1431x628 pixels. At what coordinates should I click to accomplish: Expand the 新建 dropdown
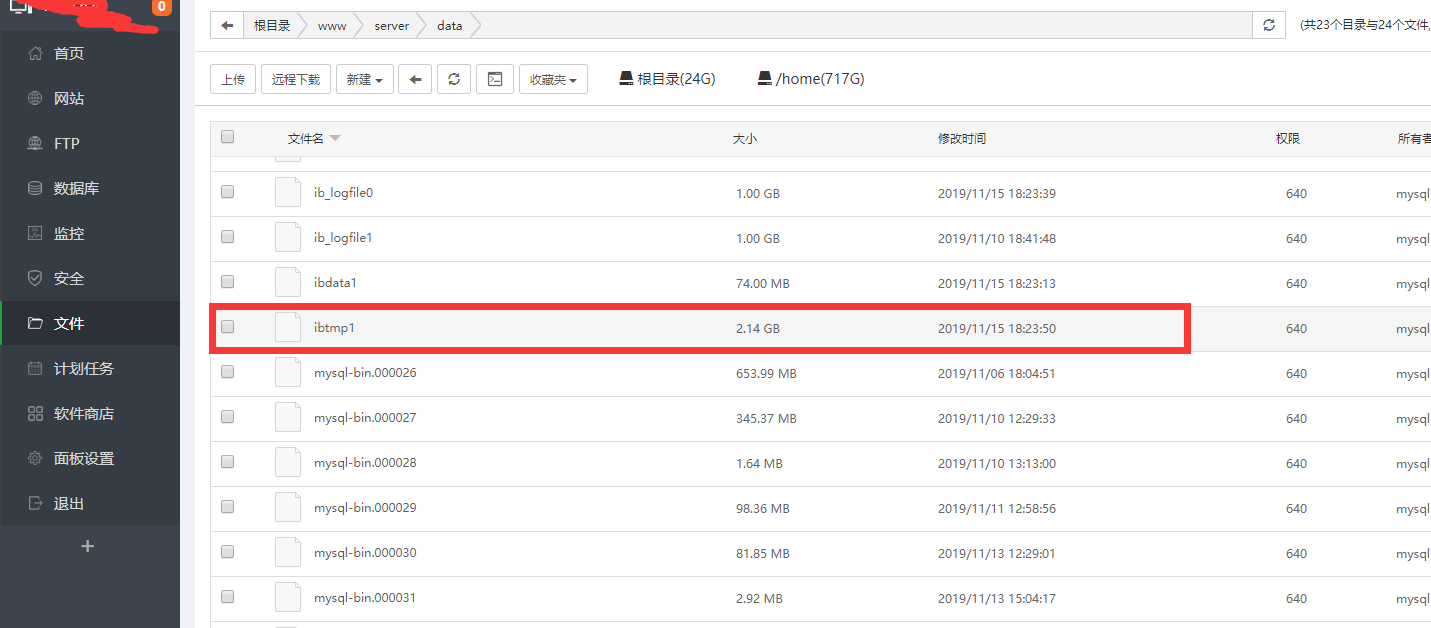click(364, 79)
